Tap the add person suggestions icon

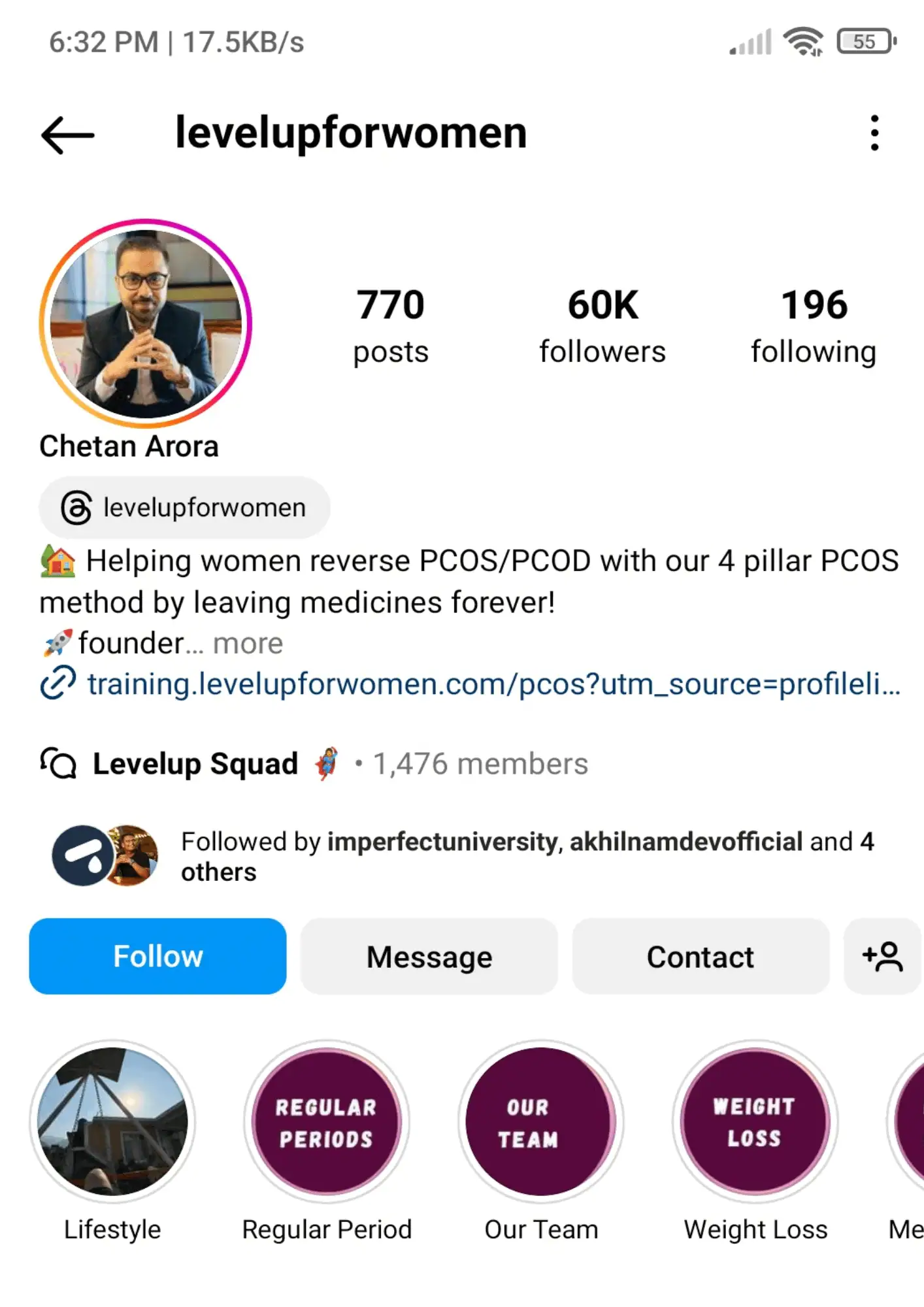882,957
